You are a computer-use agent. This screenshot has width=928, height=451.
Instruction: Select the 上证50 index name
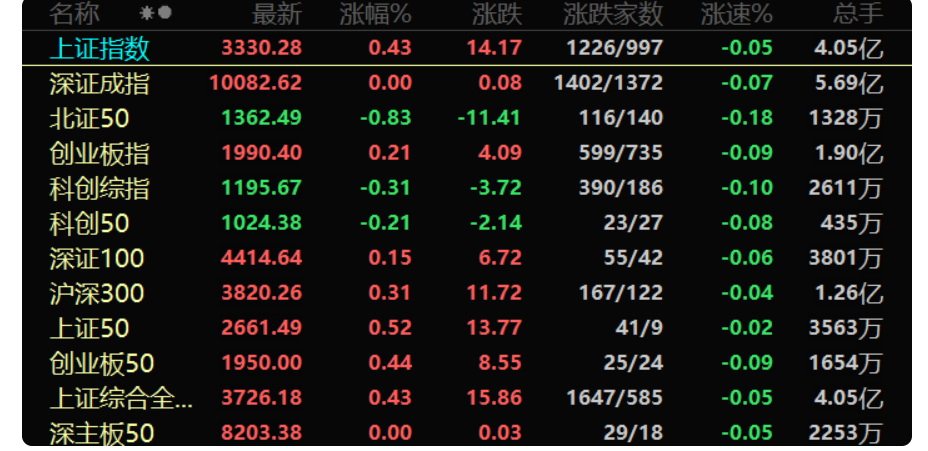89,327
